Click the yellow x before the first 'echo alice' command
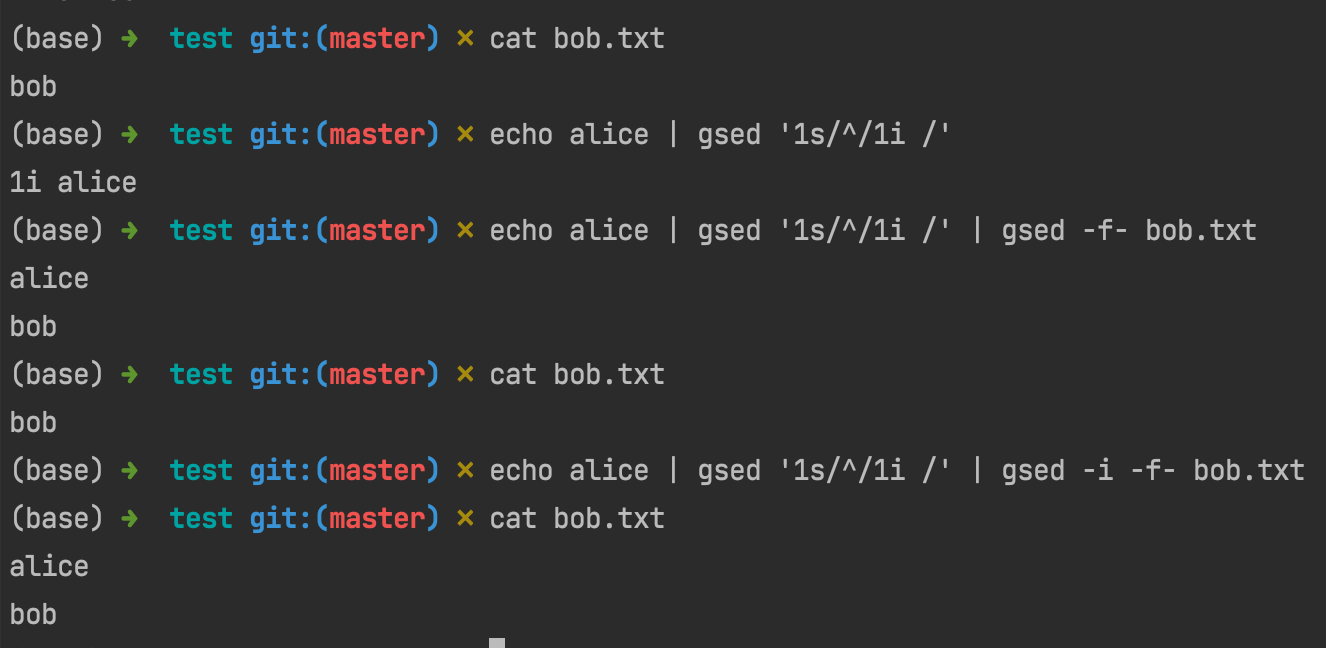This screenshot has height=648, width=1326. (x=465, y=134)
